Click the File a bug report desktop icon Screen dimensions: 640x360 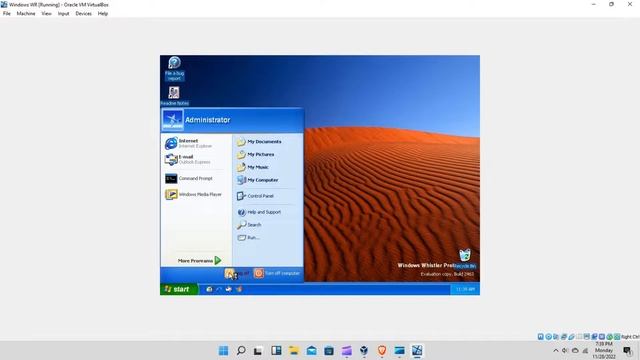pyautogui.click(x=174, y=69)
